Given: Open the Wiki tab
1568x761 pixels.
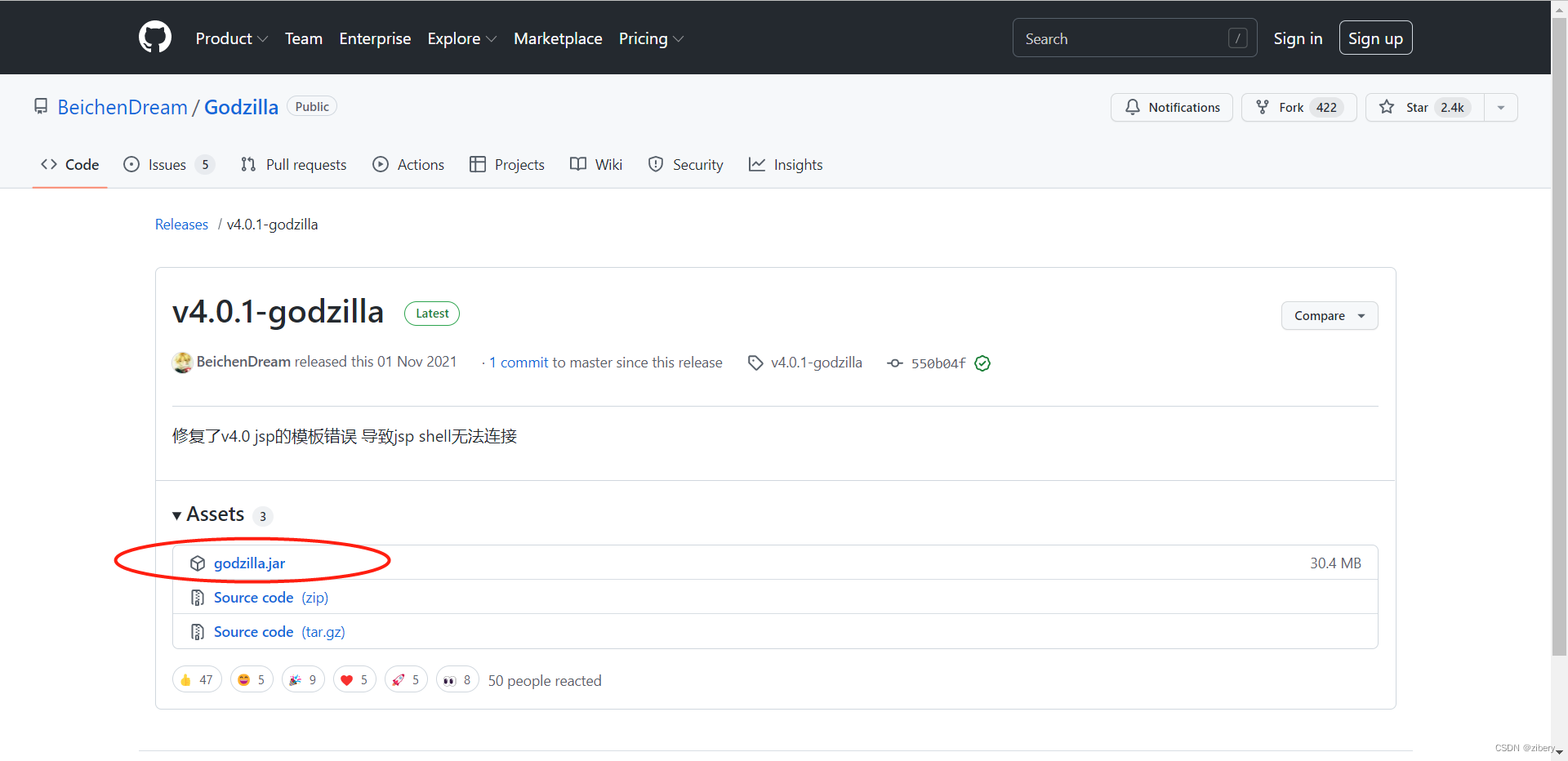Looking at the screenshot, I should pos(596,165).
